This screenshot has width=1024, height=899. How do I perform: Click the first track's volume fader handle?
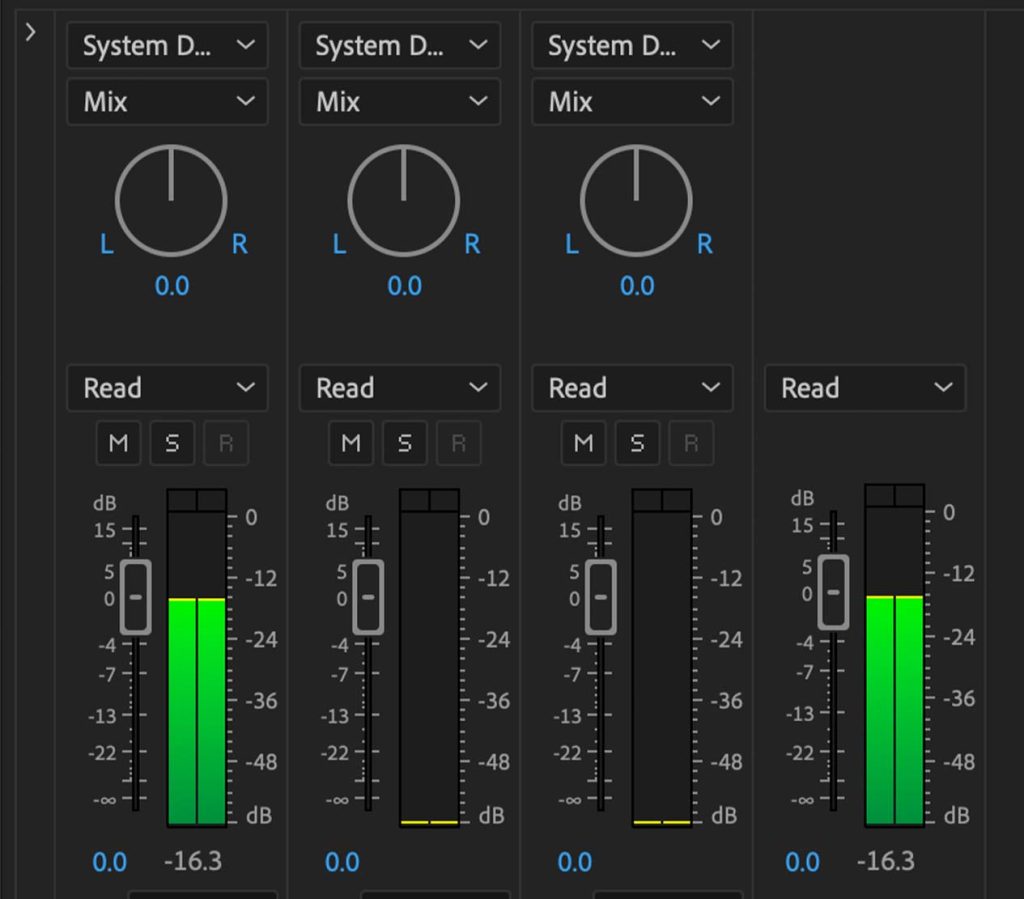click(136, 597)
